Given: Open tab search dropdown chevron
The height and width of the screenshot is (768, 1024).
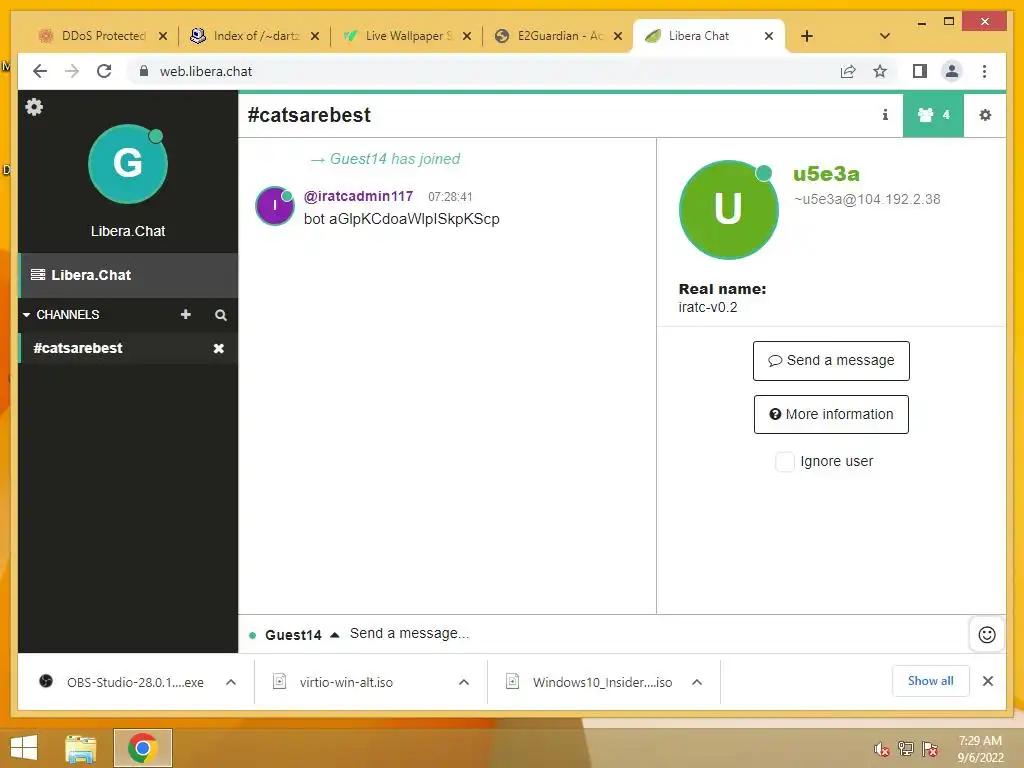Looking at the screenshot, I should (x=885, y=36).
